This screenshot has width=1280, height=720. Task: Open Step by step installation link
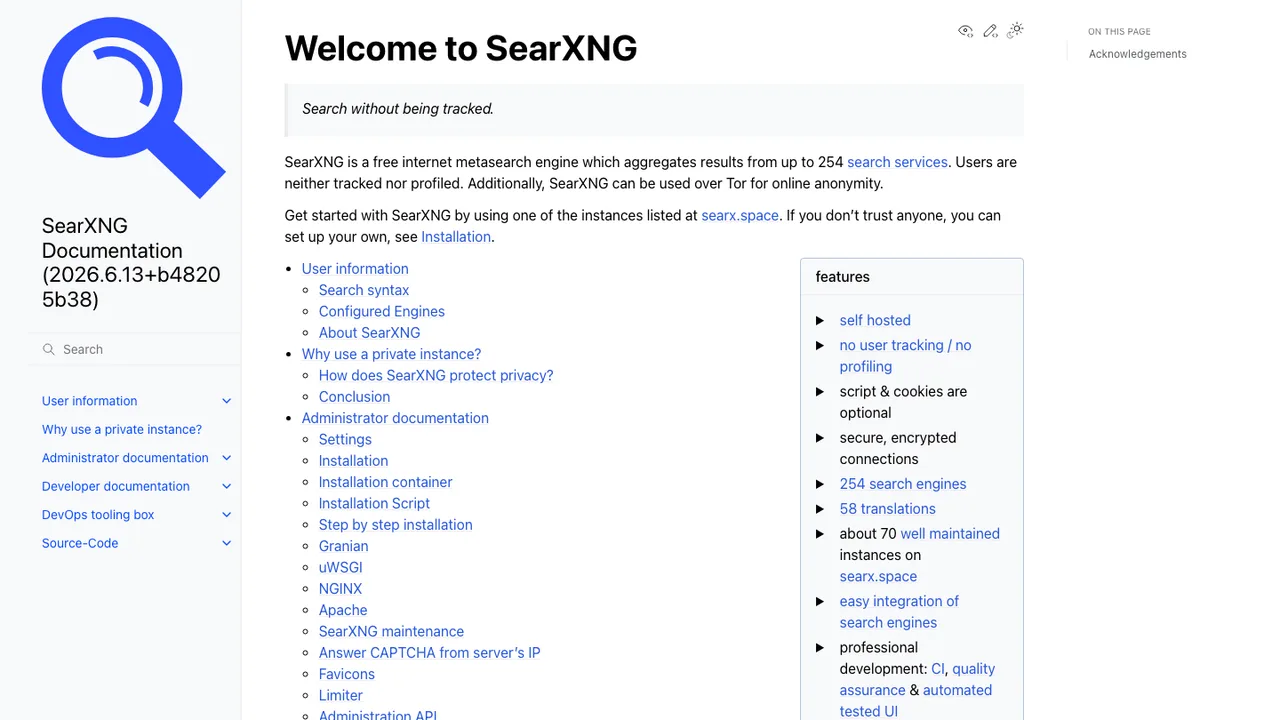(396, 525)
